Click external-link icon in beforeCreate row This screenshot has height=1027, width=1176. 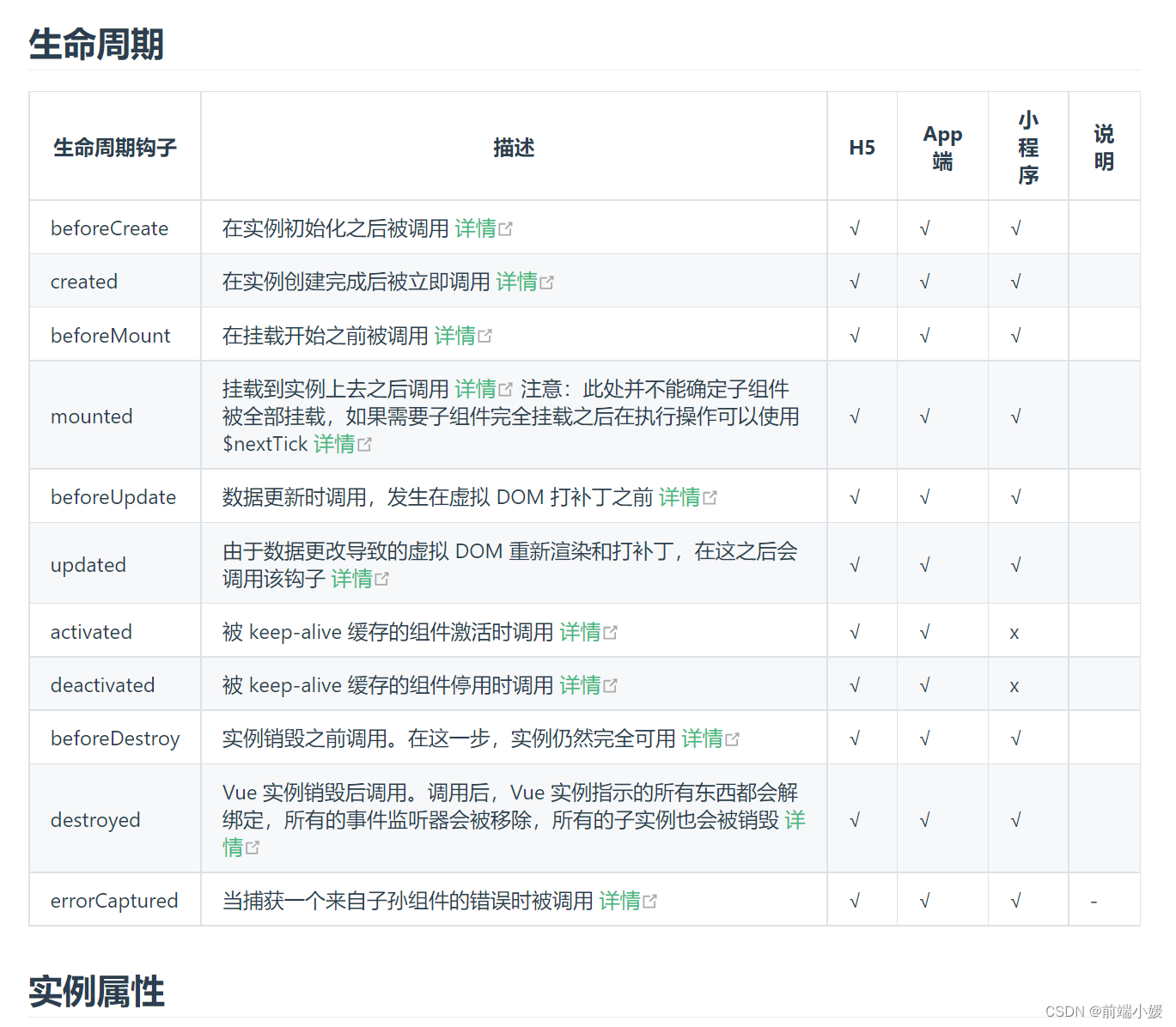[506, 229]
